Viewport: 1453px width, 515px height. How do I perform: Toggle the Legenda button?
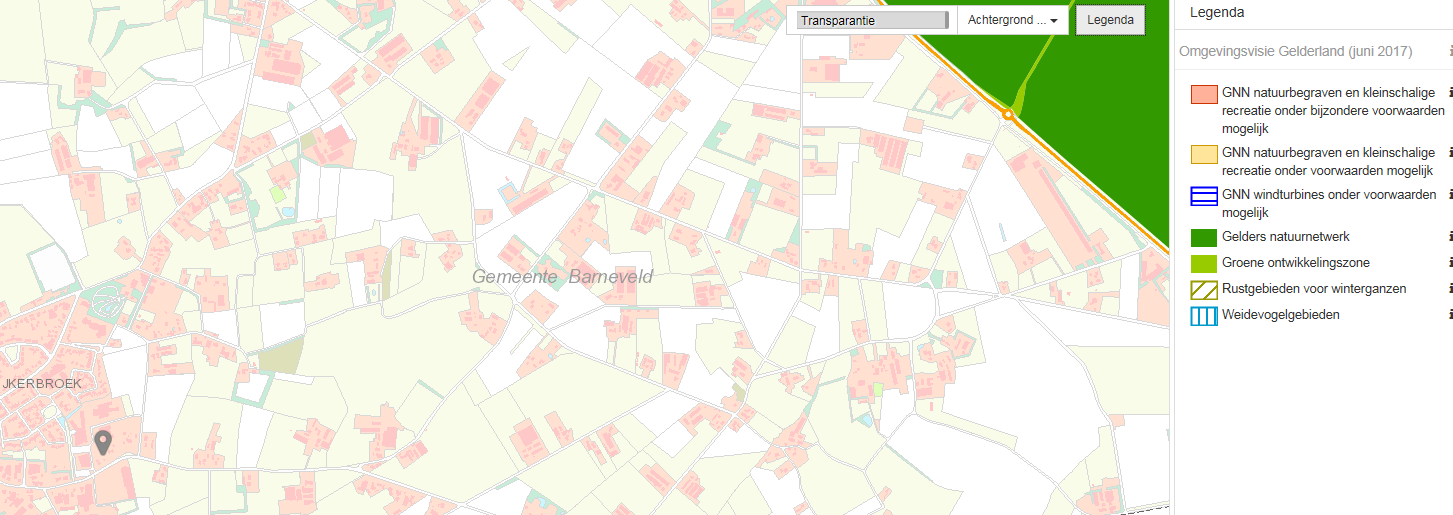pyautogui.click(x=1110, y=20)
